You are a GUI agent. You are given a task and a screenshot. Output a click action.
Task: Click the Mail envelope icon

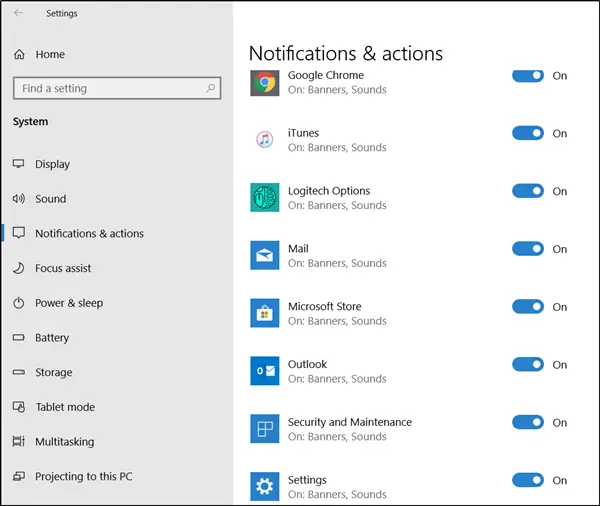point(264,256)
